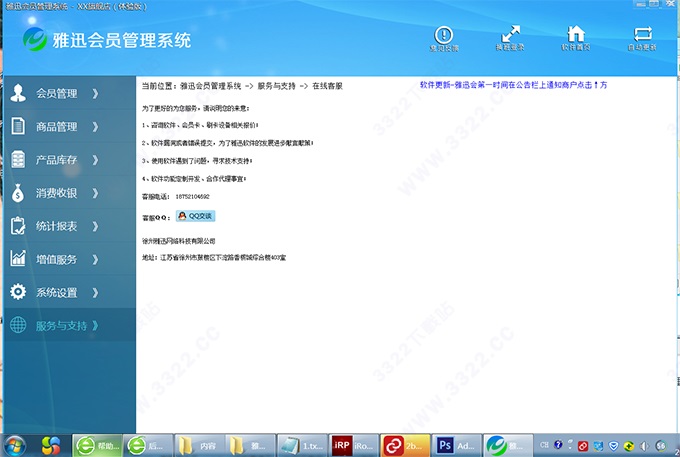Click the 会员管理 person icon

pos(18,94)
